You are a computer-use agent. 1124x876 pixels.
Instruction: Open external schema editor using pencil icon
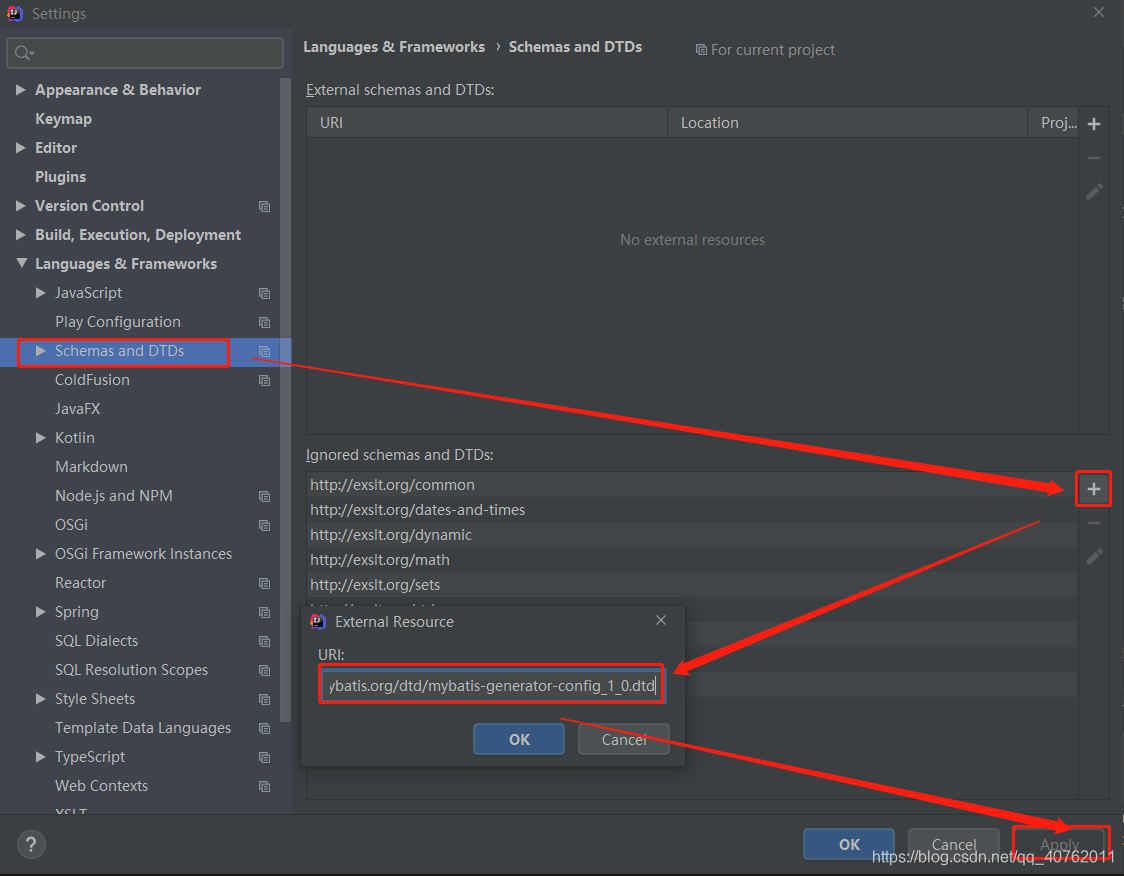coord(1093,191)
